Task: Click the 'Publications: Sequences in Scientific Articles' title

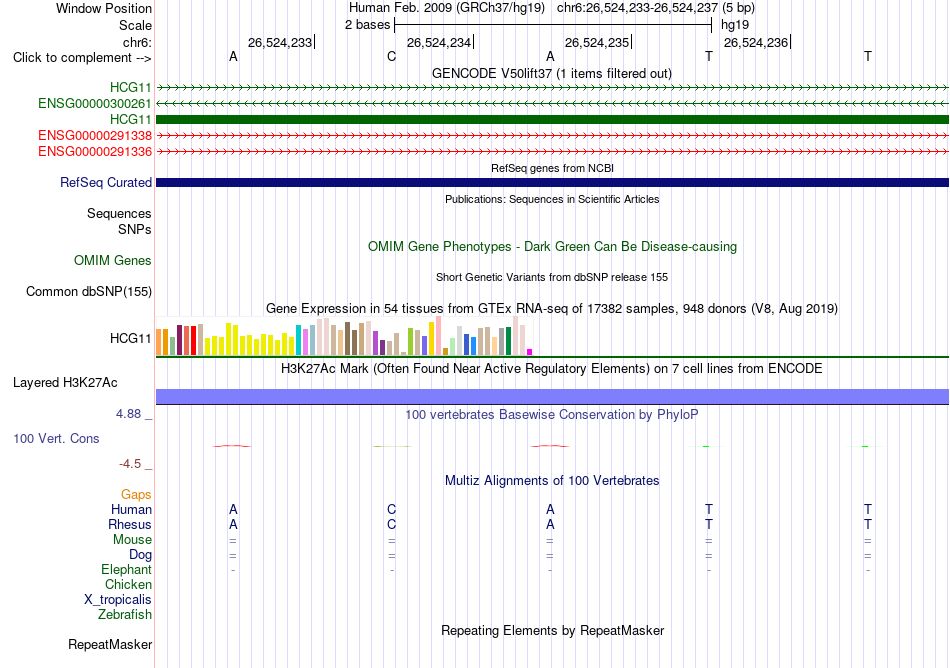Action: [552, 199]
